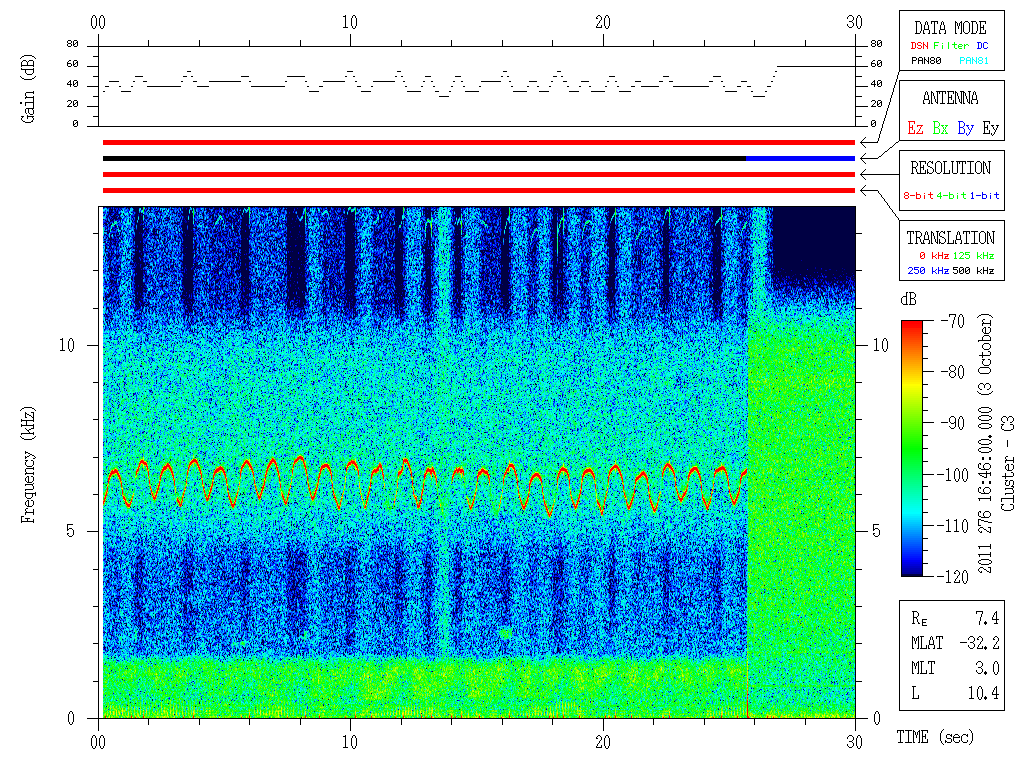Click the green 125 kHz translation label
Viewport: 1024px width, 768px height.
(973, 255)
